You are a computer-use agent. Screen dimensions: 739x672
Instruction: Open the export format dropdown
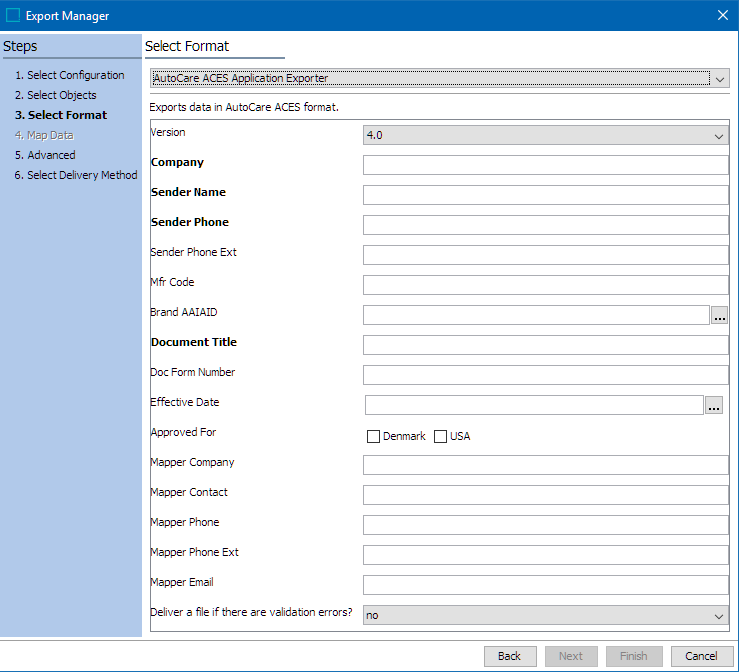440,78
